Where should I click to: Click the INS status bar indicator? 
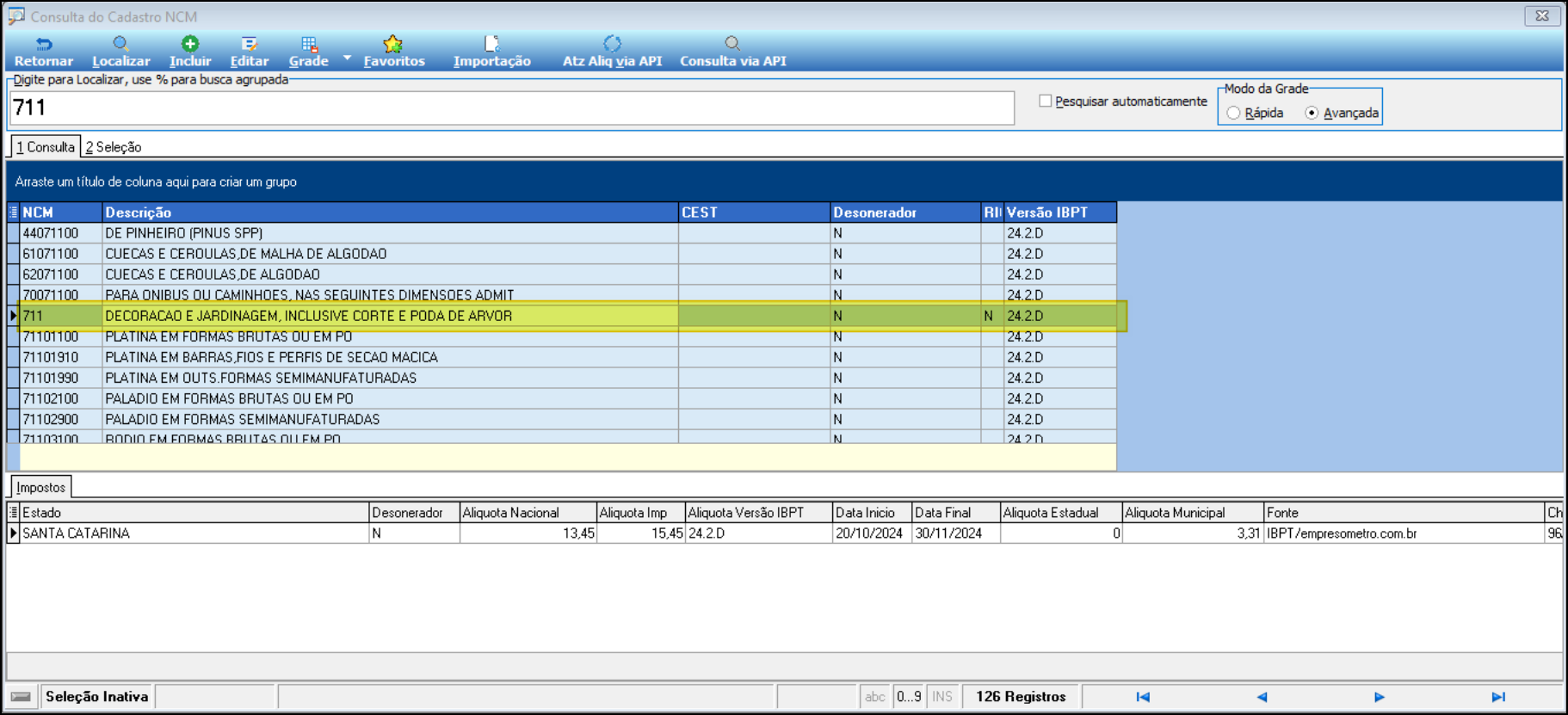942,697
